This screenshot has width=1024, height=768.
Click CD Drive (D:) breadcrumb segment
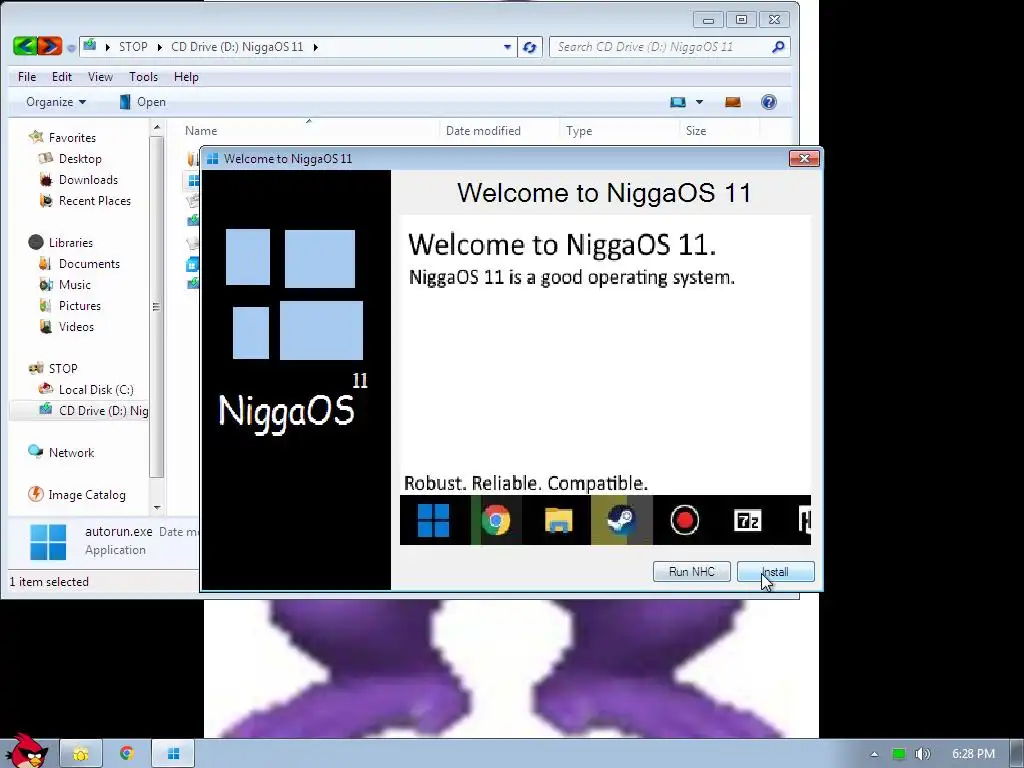pos(237,47)
